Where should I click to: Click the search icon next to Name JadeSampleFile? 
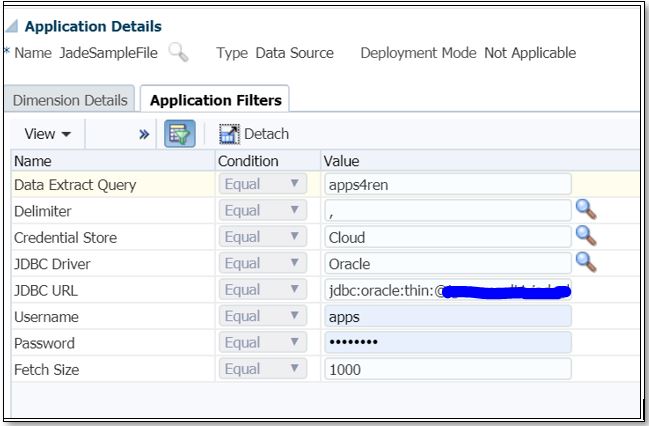(178, 53)
